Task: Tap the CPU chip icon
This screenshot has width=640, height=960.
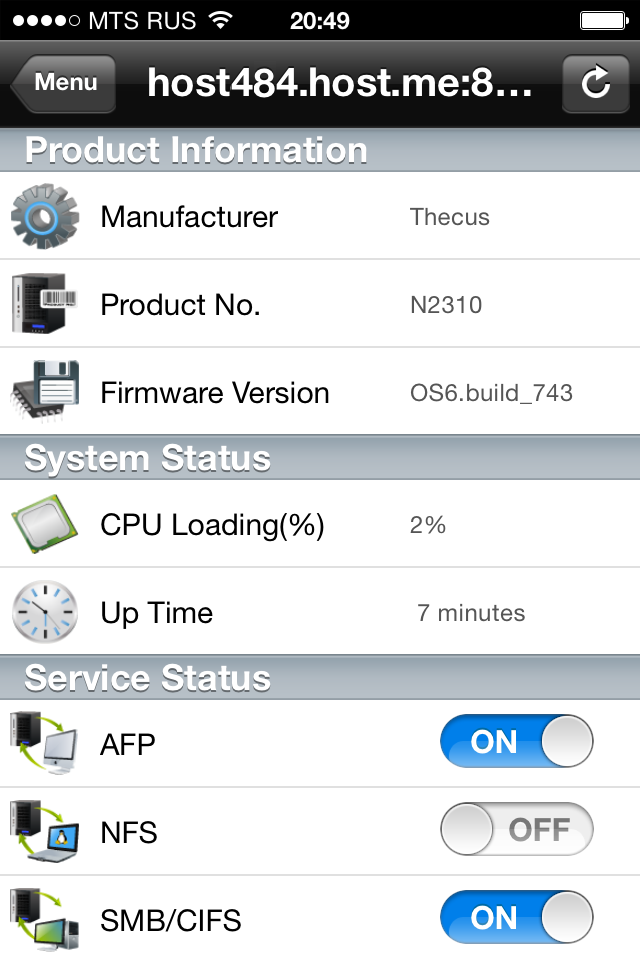Action: pos(45,524)
